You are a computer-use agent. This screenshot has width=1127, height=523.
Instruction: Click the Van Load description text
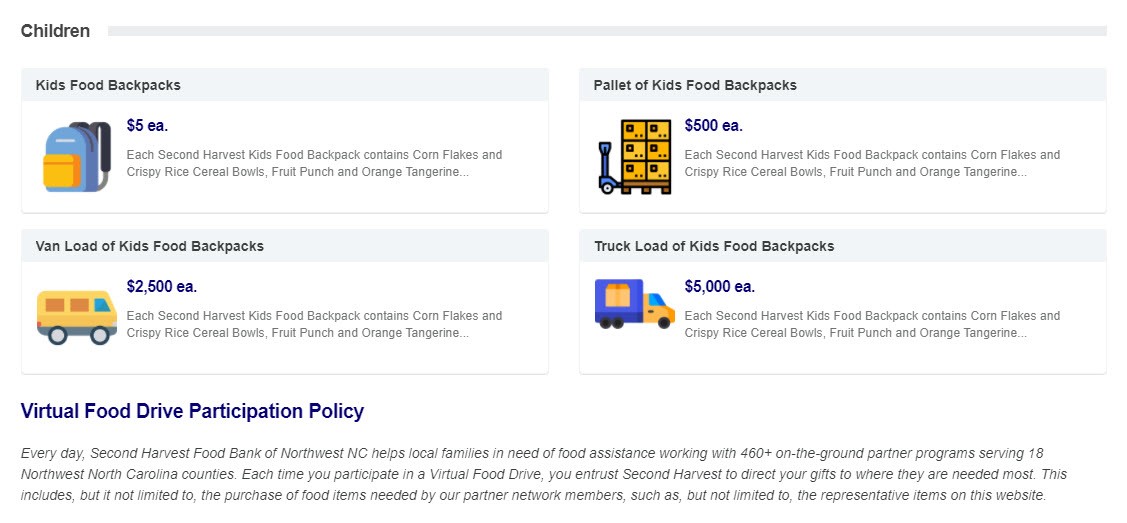click(x=314, y=324)
